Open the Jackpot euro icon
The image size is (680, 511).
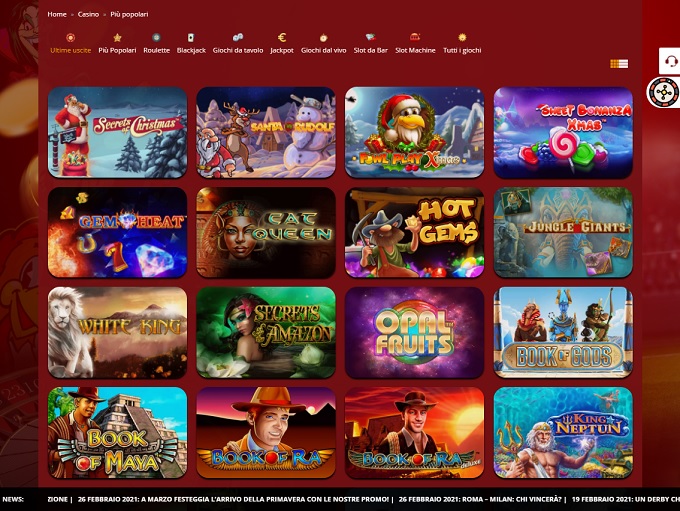tap(282, 37)
